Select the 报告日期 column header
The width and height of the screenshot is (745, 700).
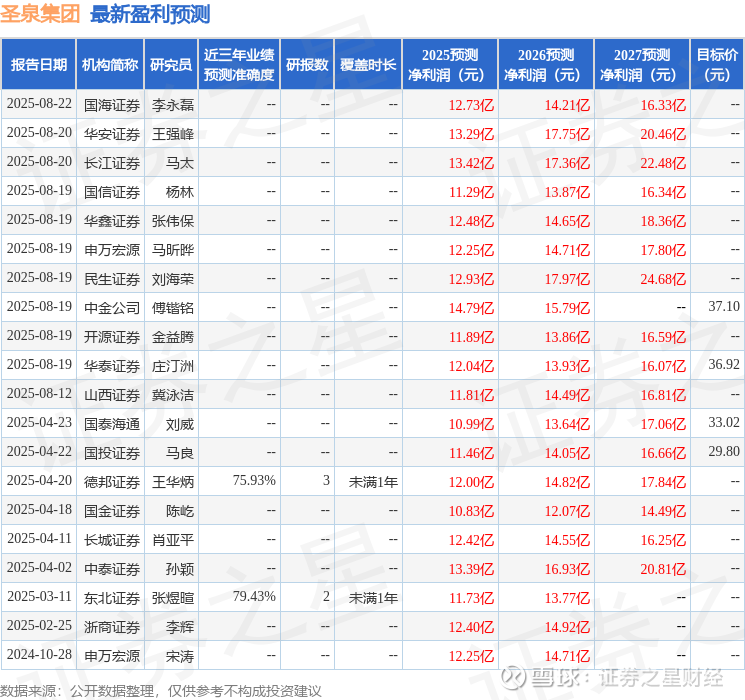pyautogui.click(x=39, y=65)
